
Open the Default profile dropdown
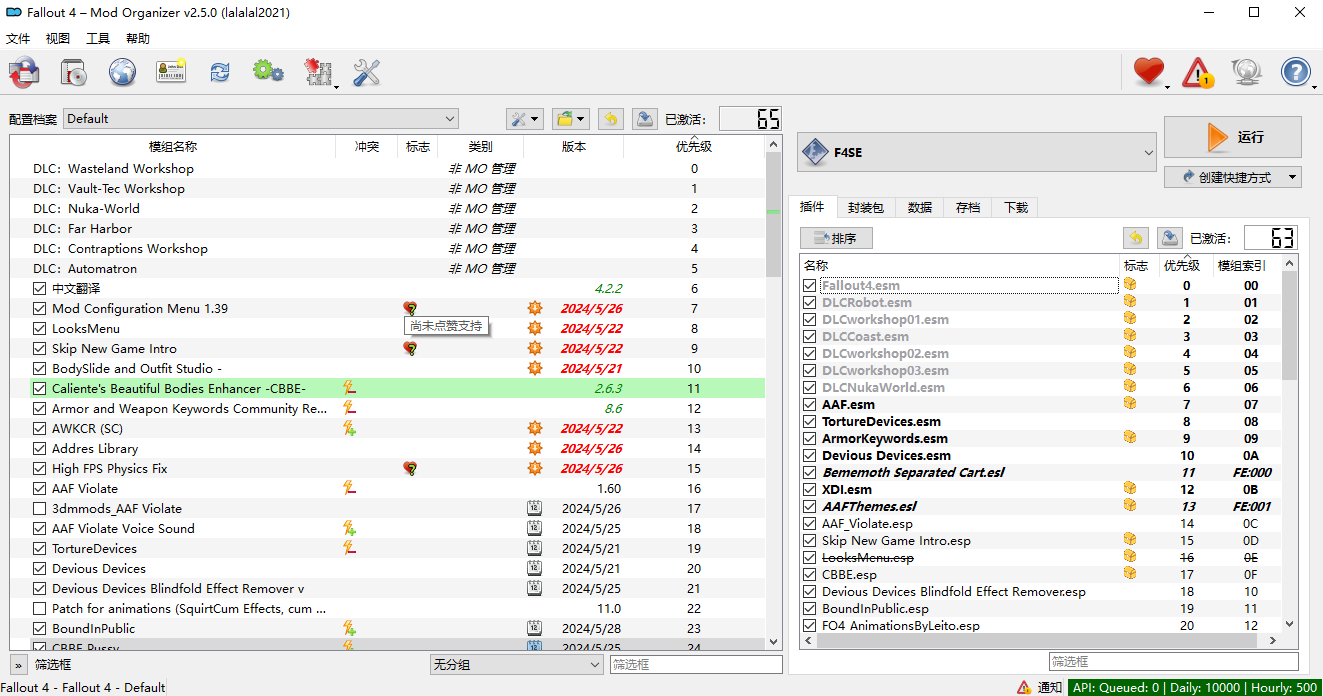(x=260, y=118)
